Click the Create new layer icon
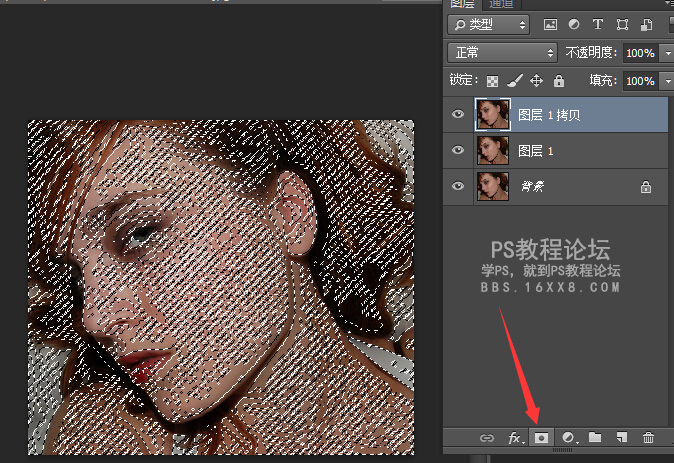This screenshot has width=674, height=463. pos(621,437)
